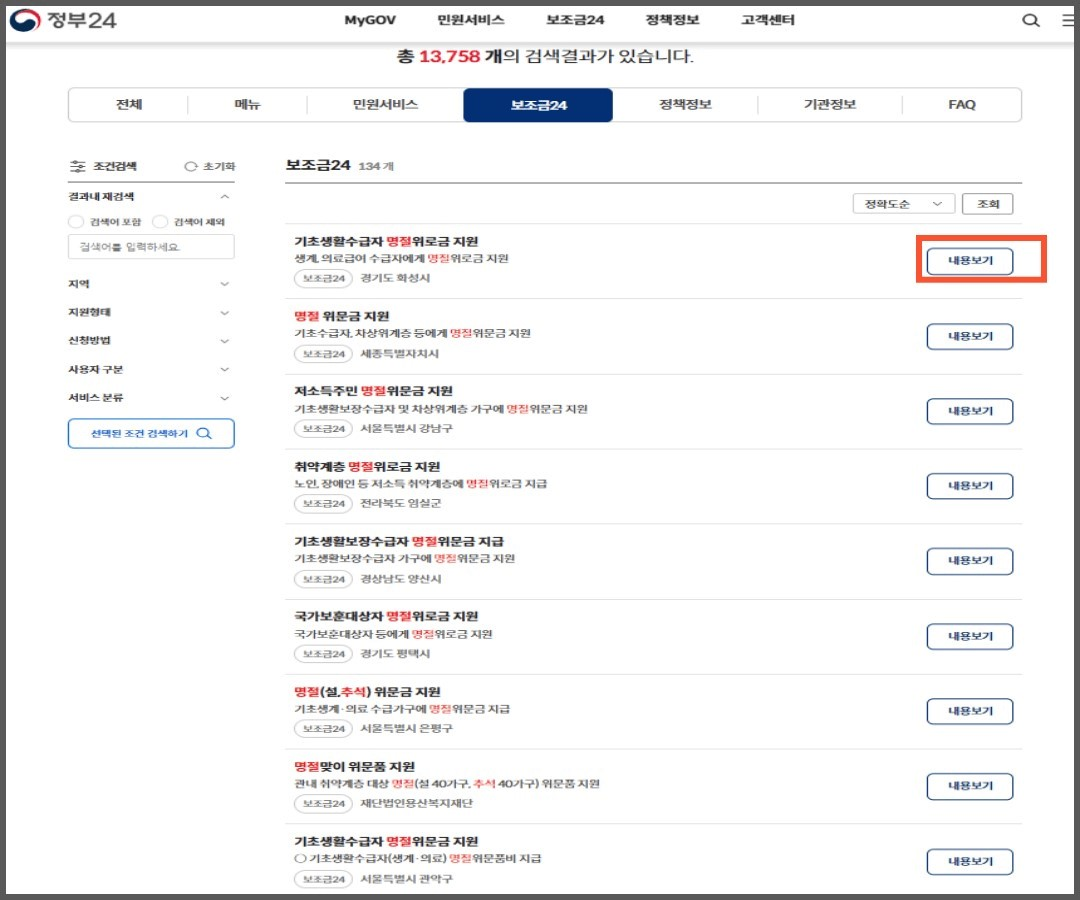This screenshot has width=1080, height=900.
Task: Click the 검색어를 입력하세요 input field
Action: pyautogui.click(x=151, y=247)
